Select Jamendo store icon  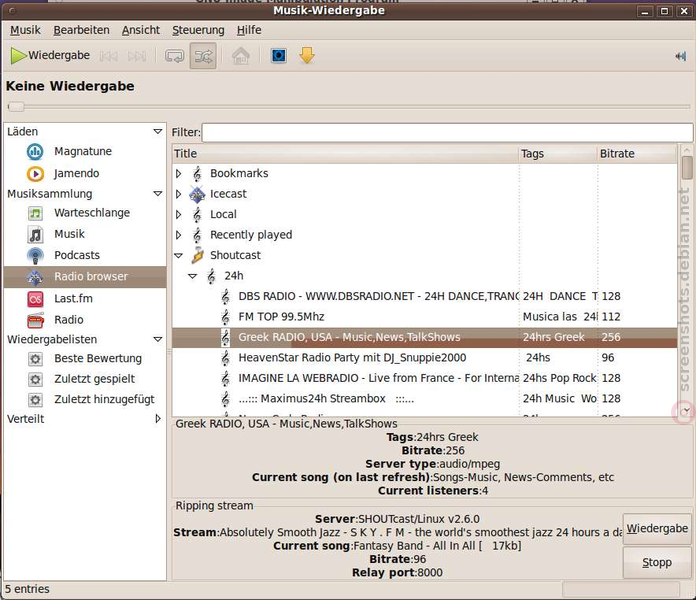pos(35,174)
